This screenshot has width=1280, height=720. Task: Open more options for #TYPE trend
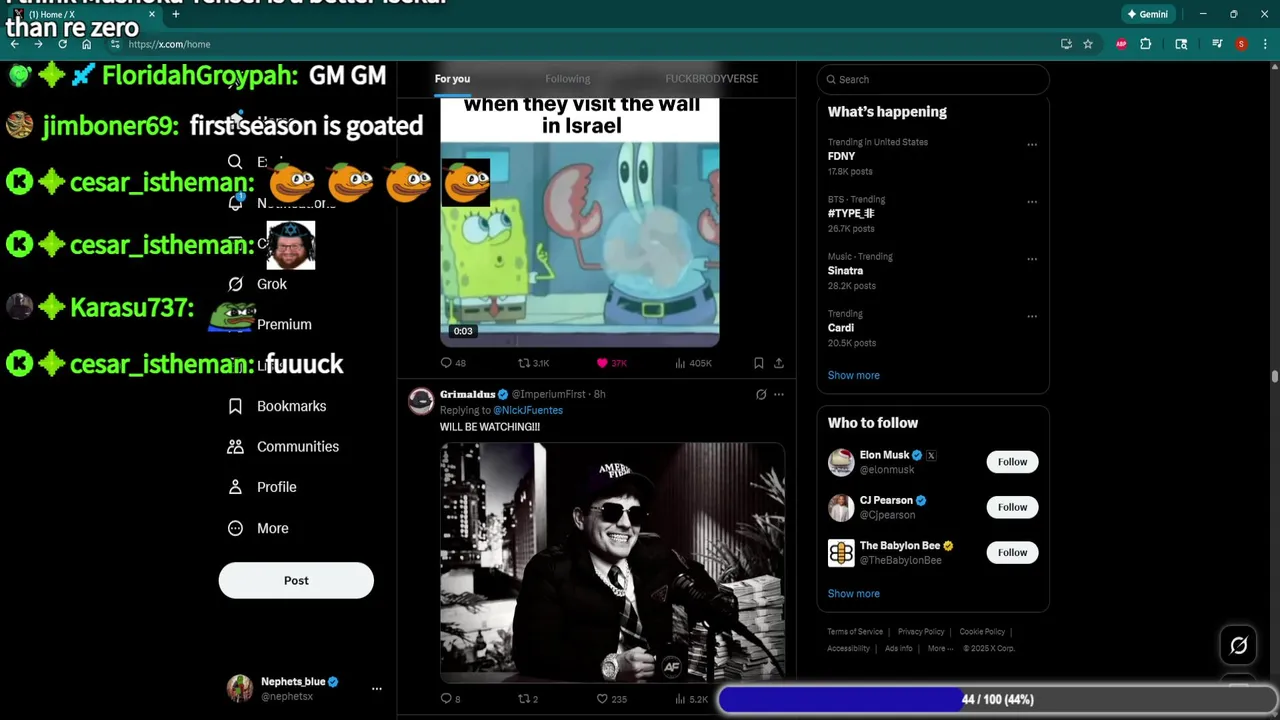(x=1032, y=201)
